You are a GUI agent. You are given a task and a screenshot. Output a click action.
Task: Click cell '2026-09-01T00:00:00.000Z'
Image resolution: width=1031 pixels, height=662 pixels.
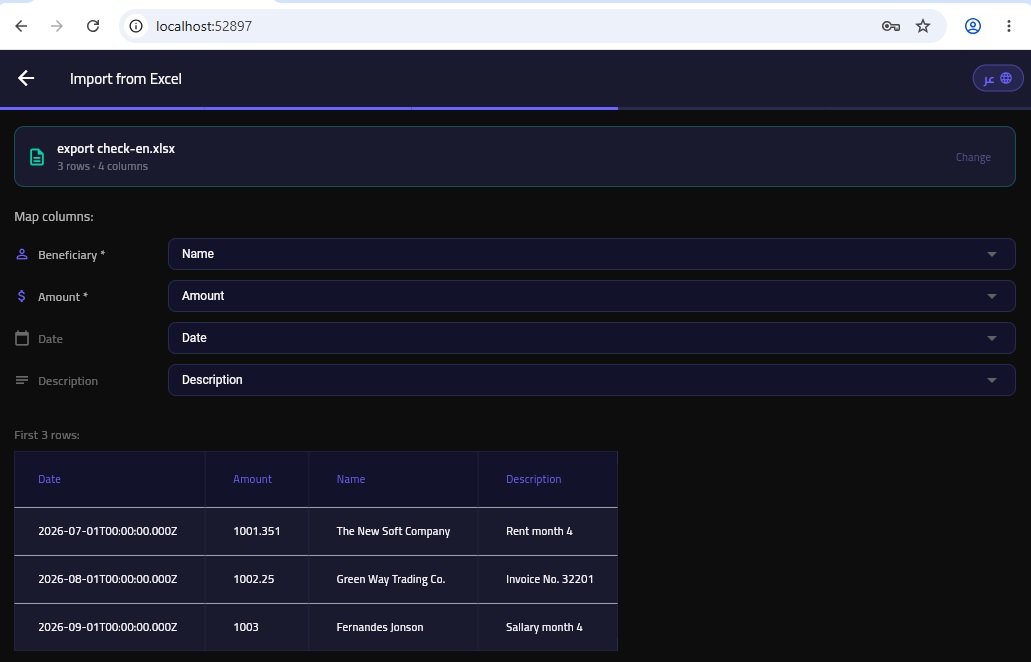pos(108,627)
